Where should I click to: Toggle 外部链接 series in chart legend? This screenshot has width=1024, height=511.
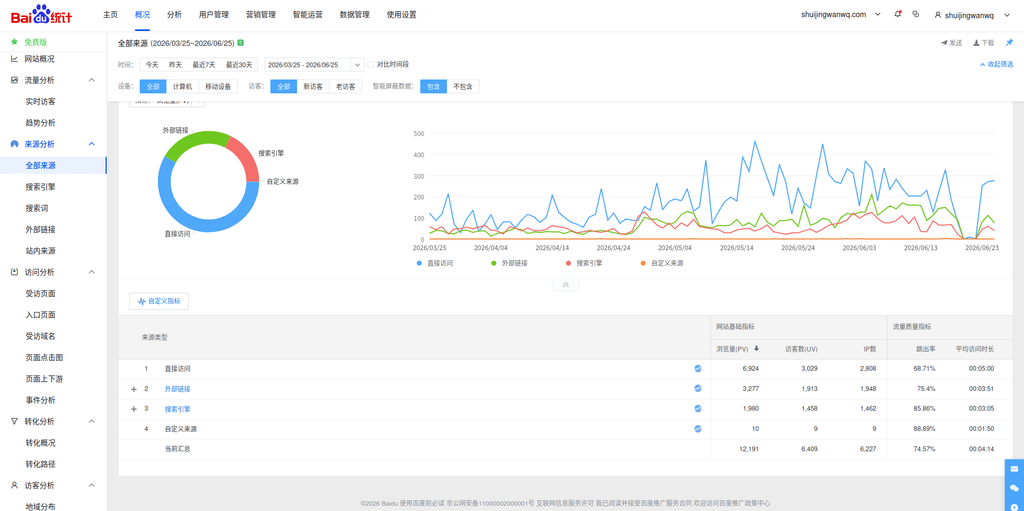click(x=509, y=263)
